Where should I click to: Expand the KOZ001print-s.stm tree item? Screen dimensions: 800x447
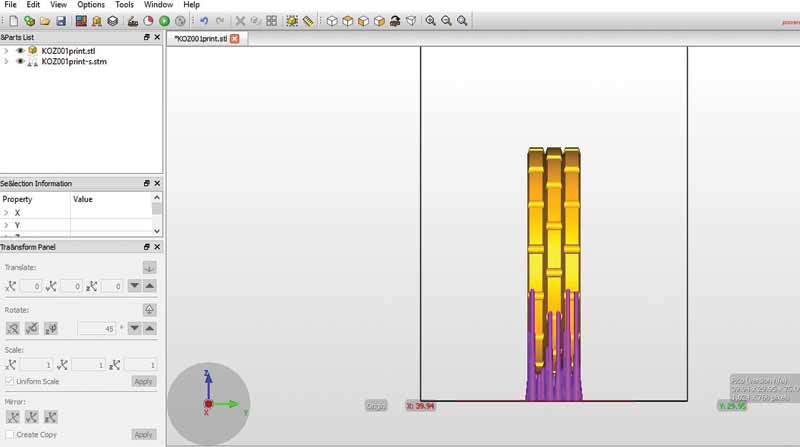click(x=7, y=61)
